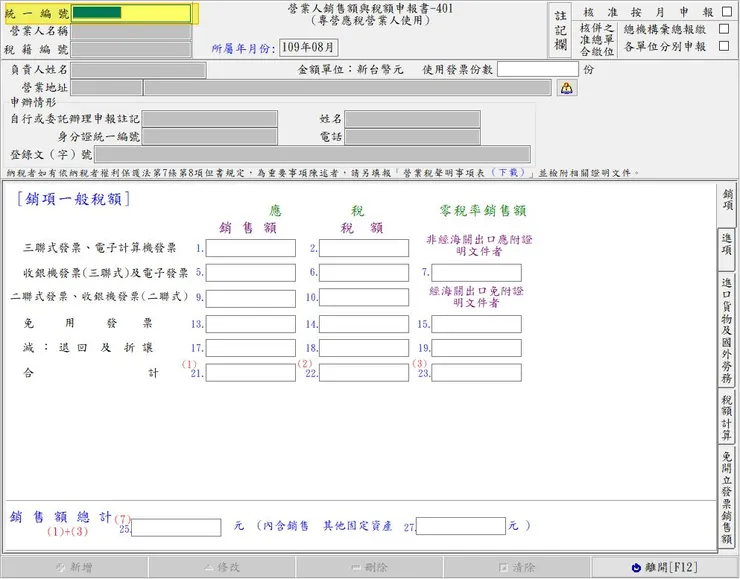Click field 14 免用發票 tax amount
740x579 pixels.
[364, 324]
